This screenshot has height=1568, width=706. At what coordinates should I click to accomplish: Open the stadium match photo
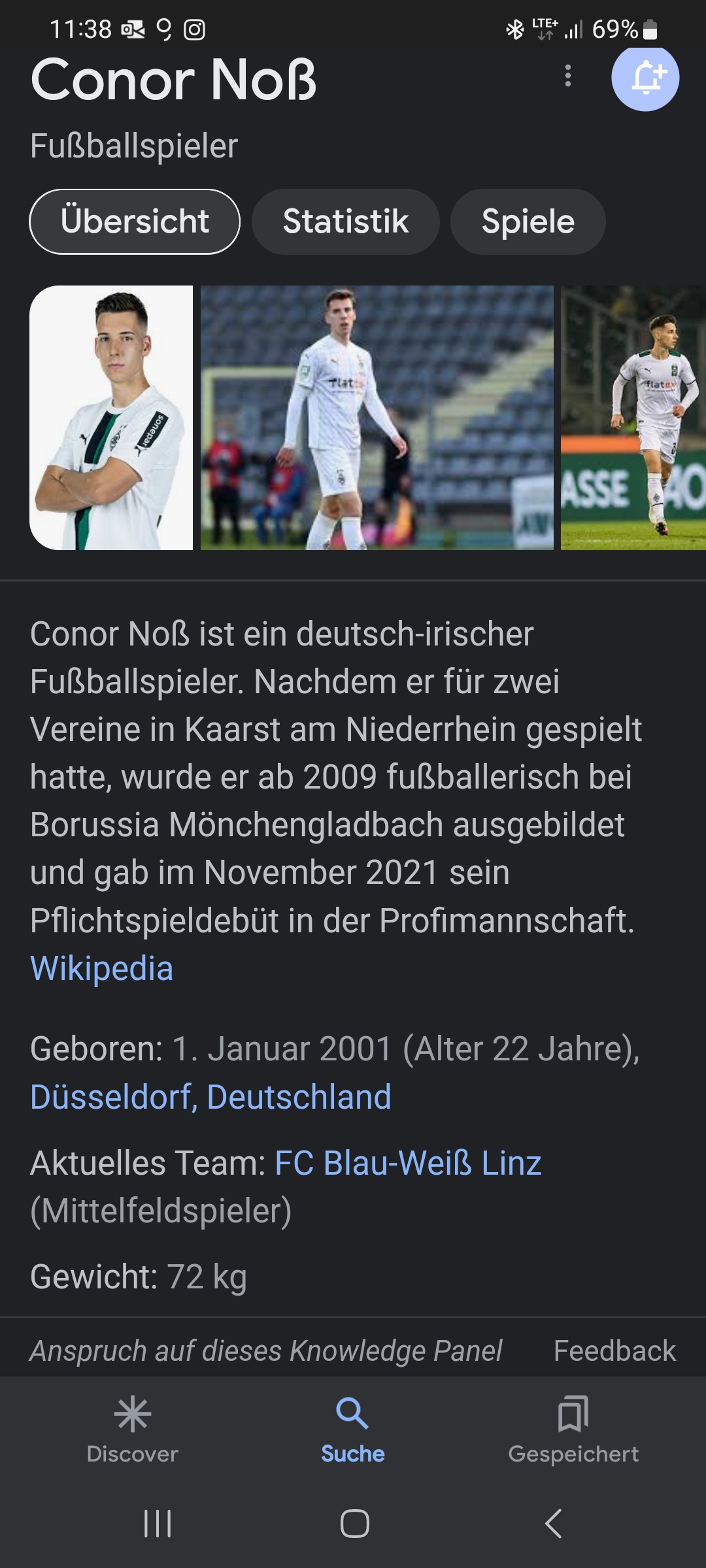[377, 417]
